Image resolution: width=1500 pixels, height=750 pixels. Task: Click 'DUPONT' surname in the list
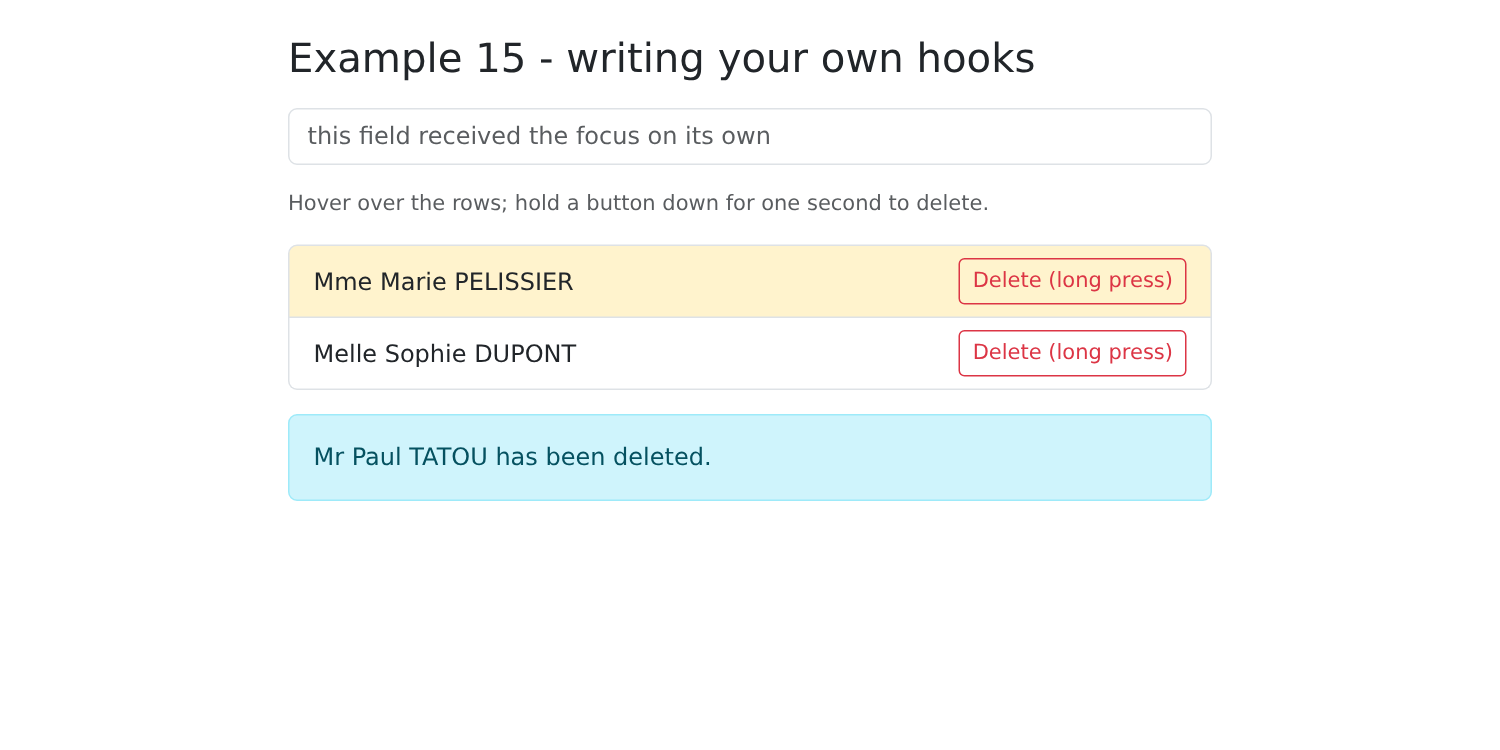point(525,354)
